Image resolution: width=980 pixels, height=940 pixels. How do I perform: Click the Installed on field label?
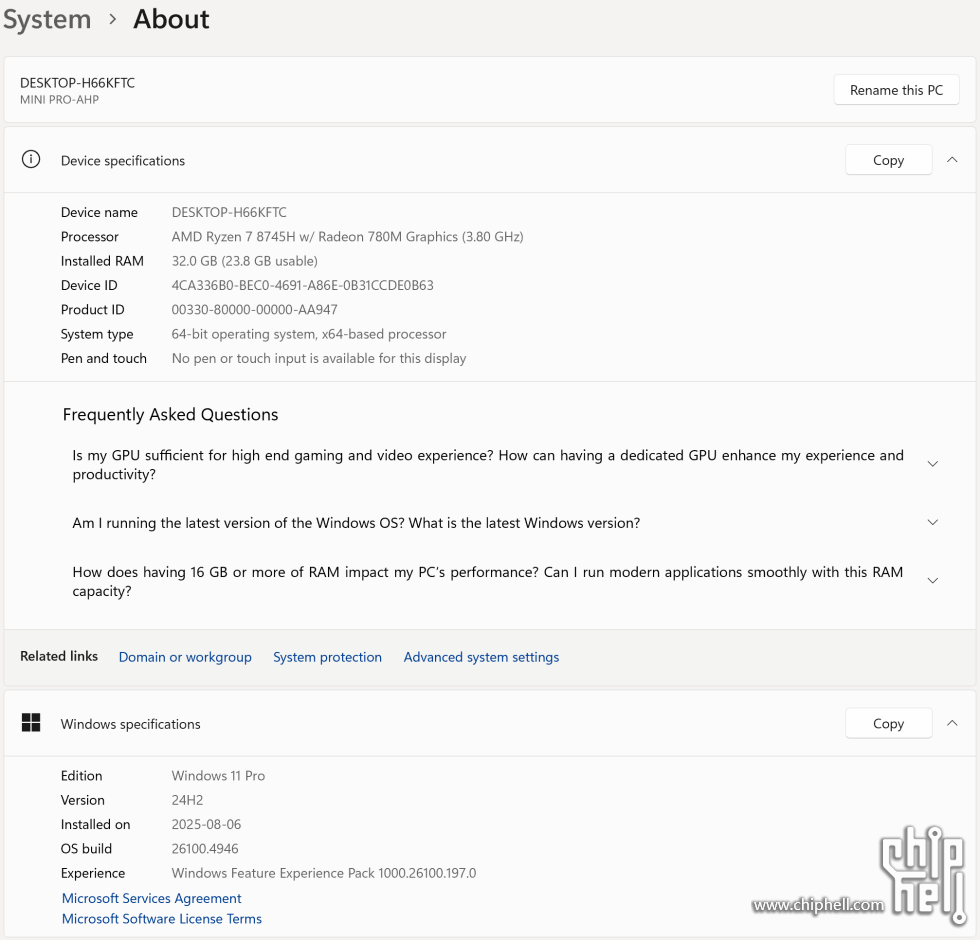[x=95, y=824]
